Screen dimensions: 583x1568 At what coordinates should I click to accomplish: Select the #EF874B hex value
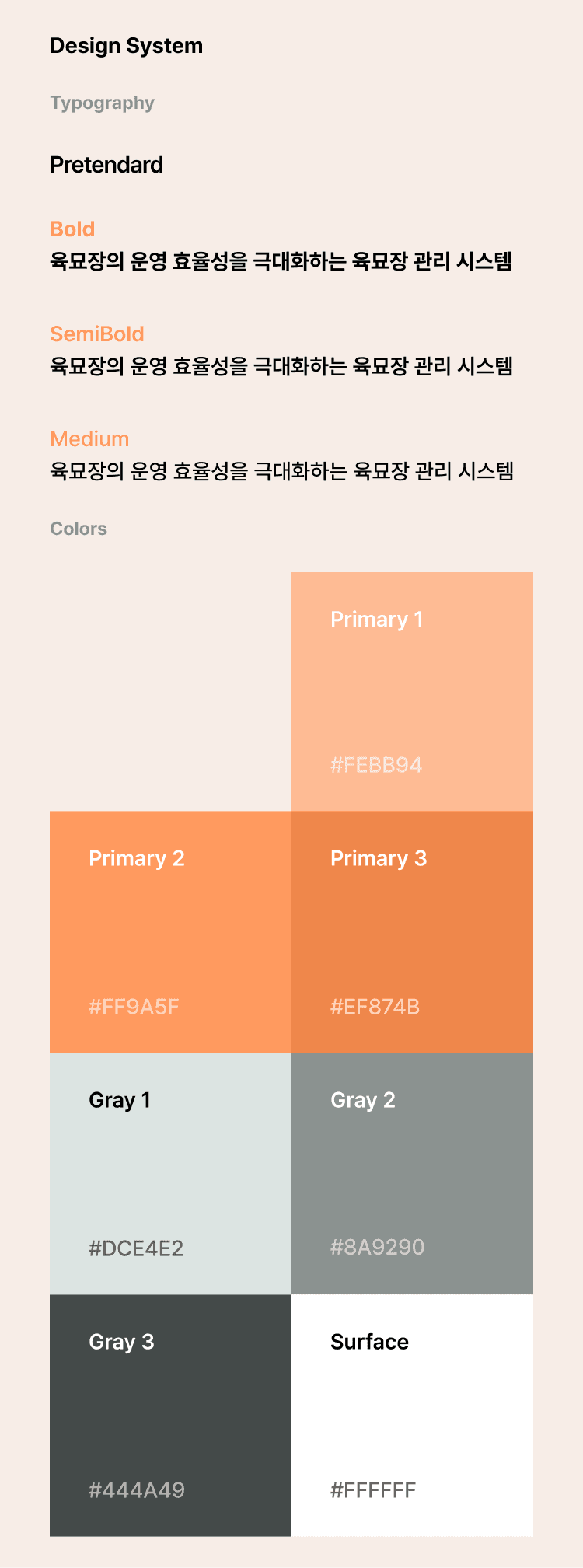point(375,1007)
